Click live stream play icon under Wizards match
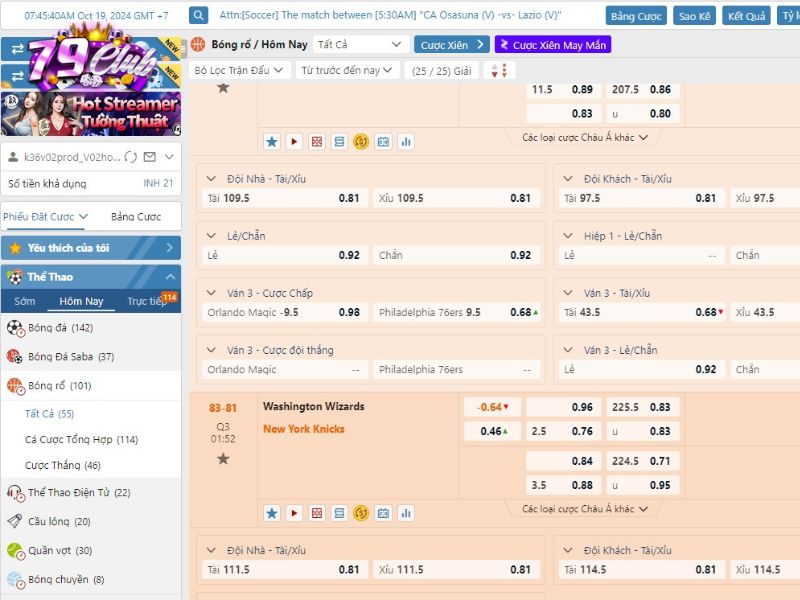Screen dimensions: 800x600 [x=294, y=512]
